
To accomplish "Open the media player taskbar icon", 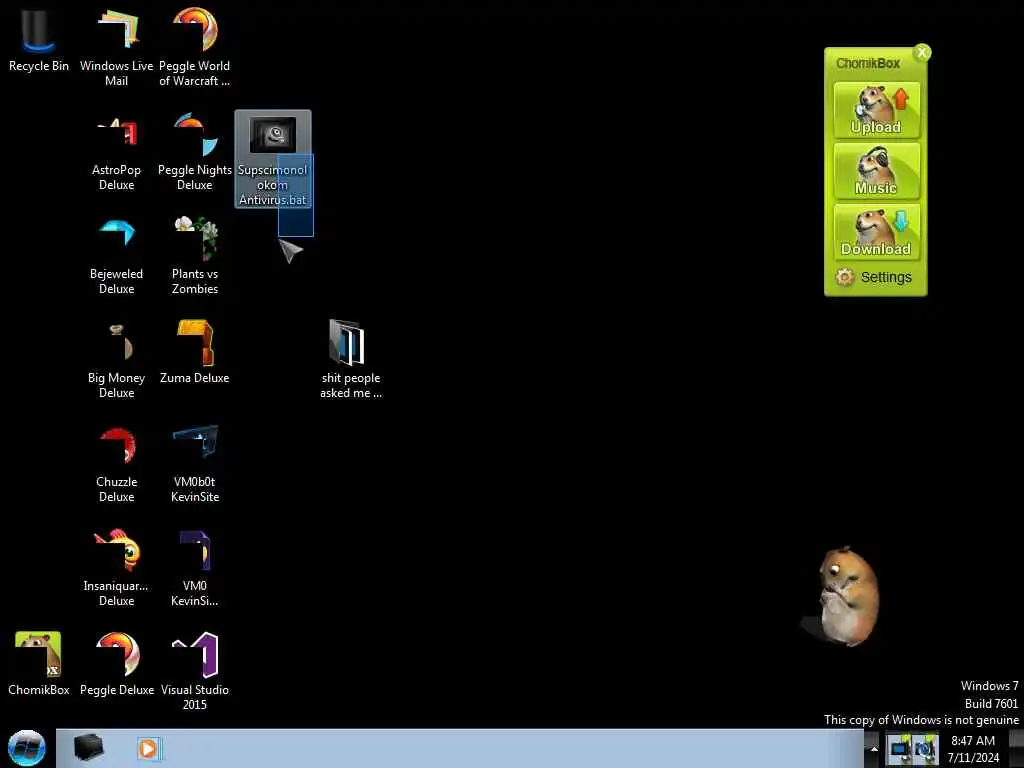I will point(148,748).
